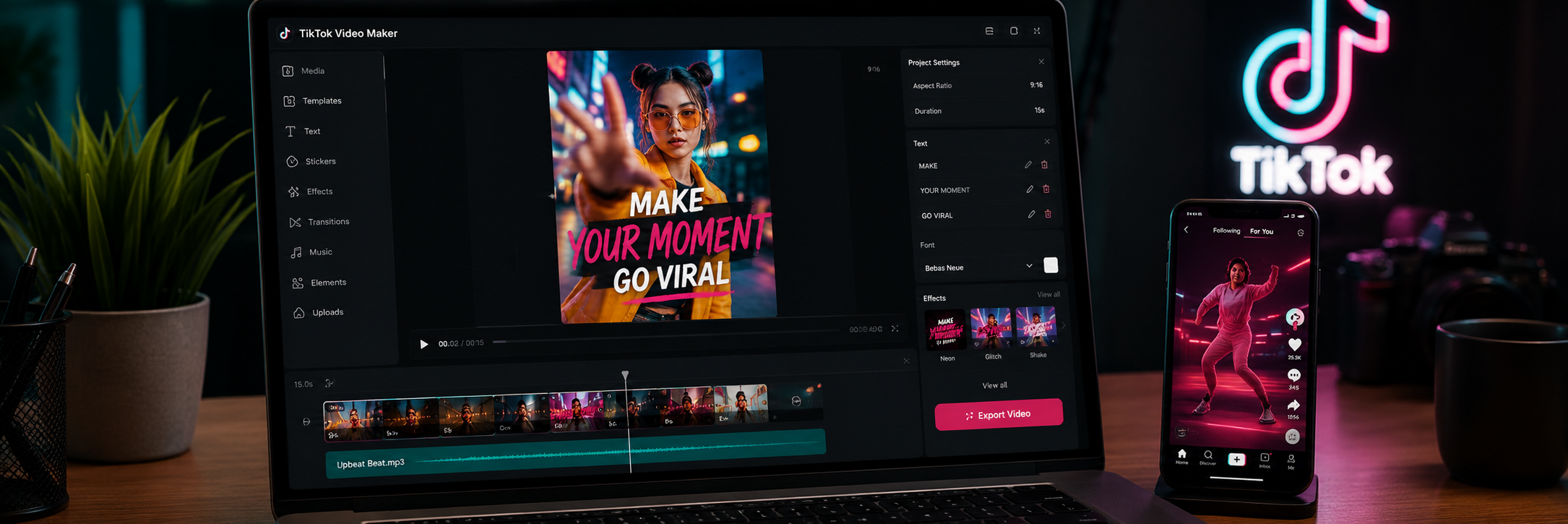Select the Neon effect thumbnail
The image size is (1568, 524).
(x=945, y=330)
